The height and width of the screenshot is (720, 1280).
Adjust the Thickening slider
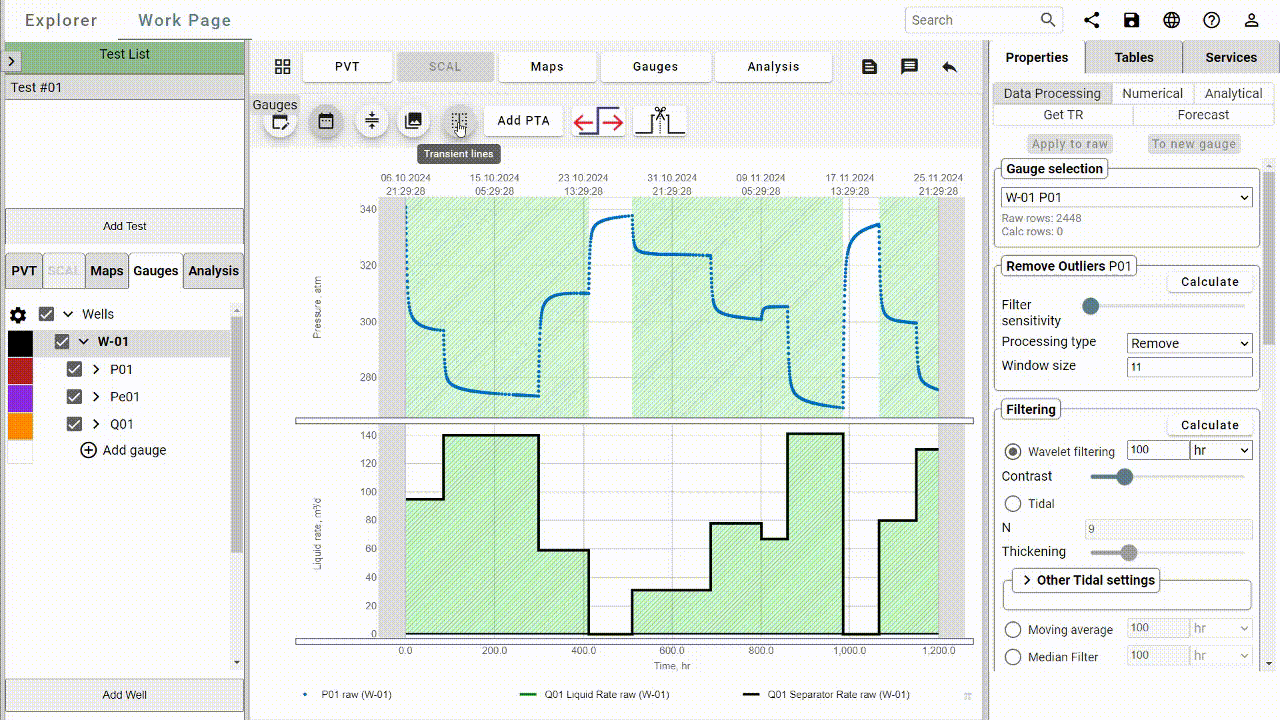click(1129, 552)
